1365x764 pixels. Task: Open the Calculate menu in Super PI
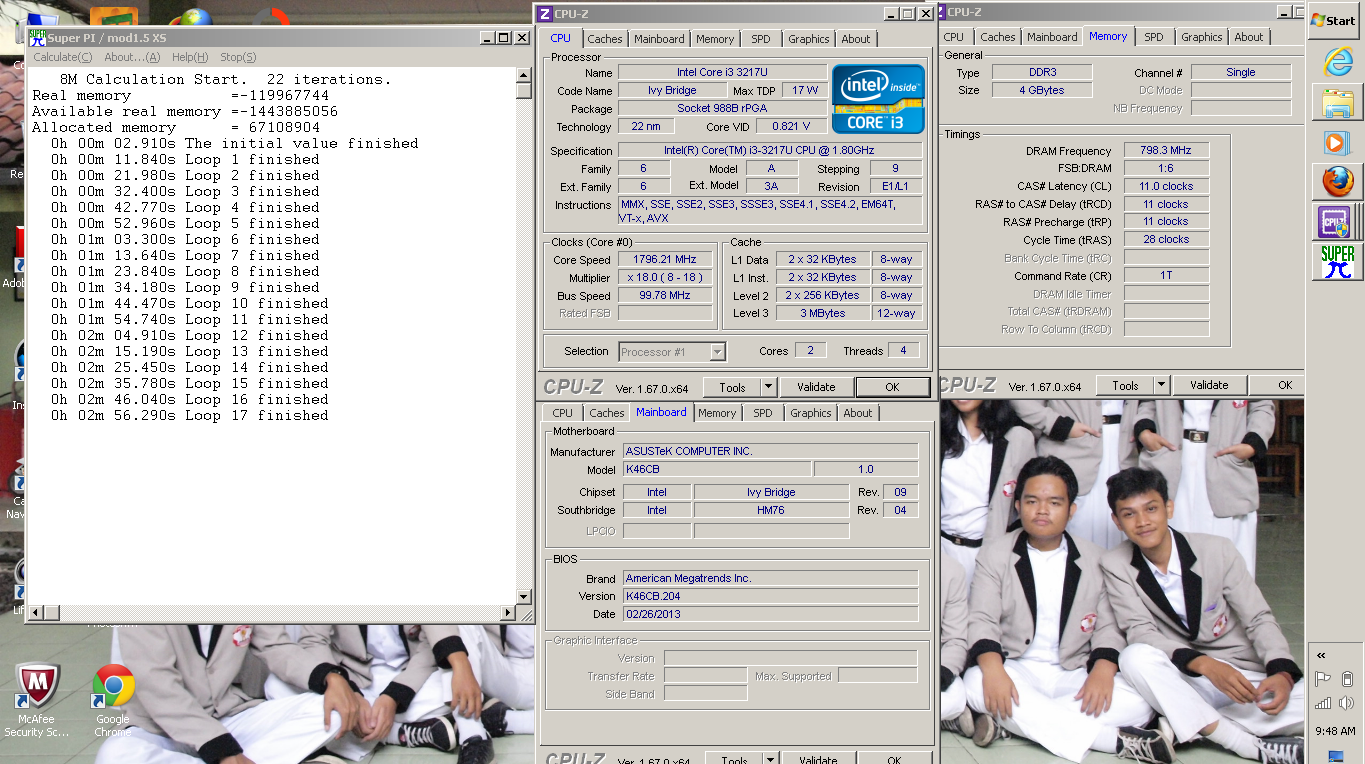click(x=62, y=57)
